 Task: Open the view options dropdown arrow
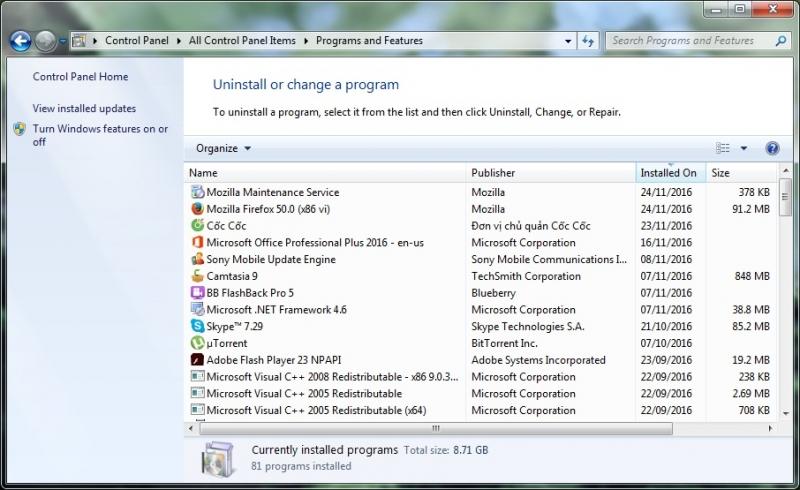coord(744,148)
